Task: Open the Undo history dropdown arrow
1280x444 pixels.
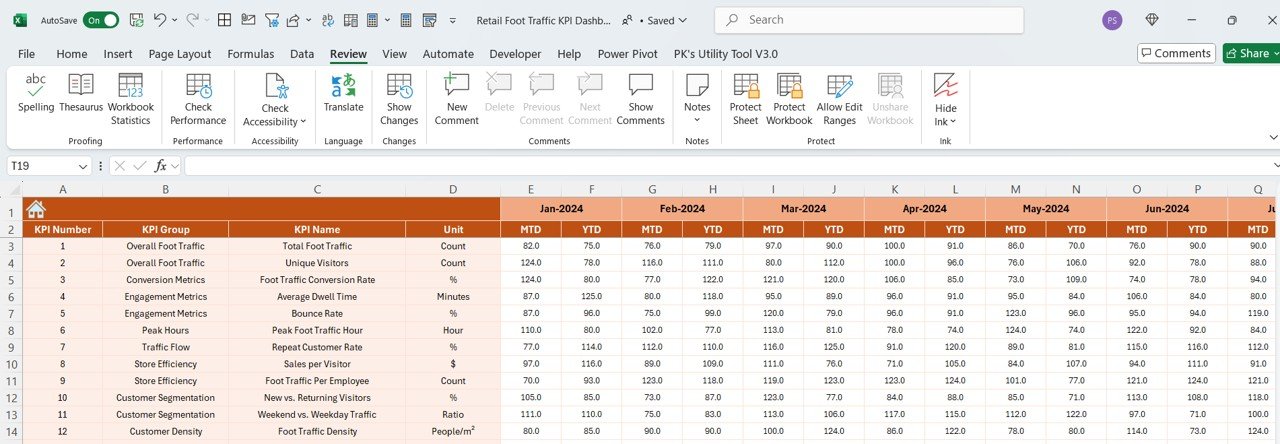Action: 175,20
